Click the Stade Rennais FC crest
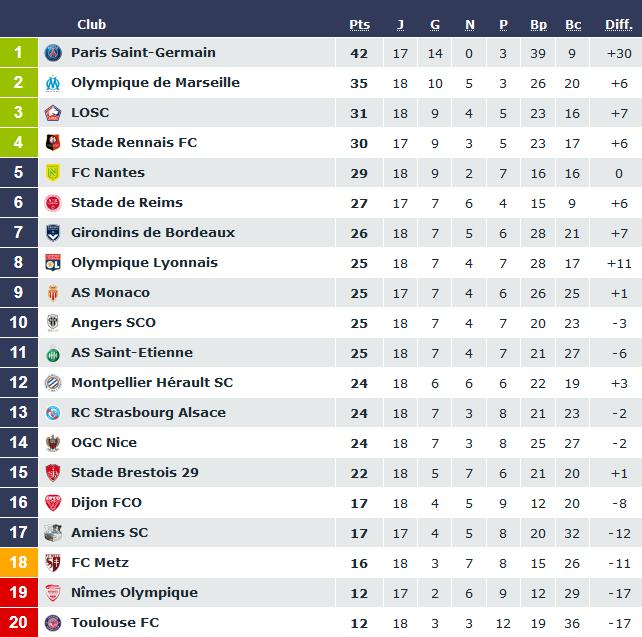Image resolution: width=642 pixels, height=637 pixels. pos(53,143)
